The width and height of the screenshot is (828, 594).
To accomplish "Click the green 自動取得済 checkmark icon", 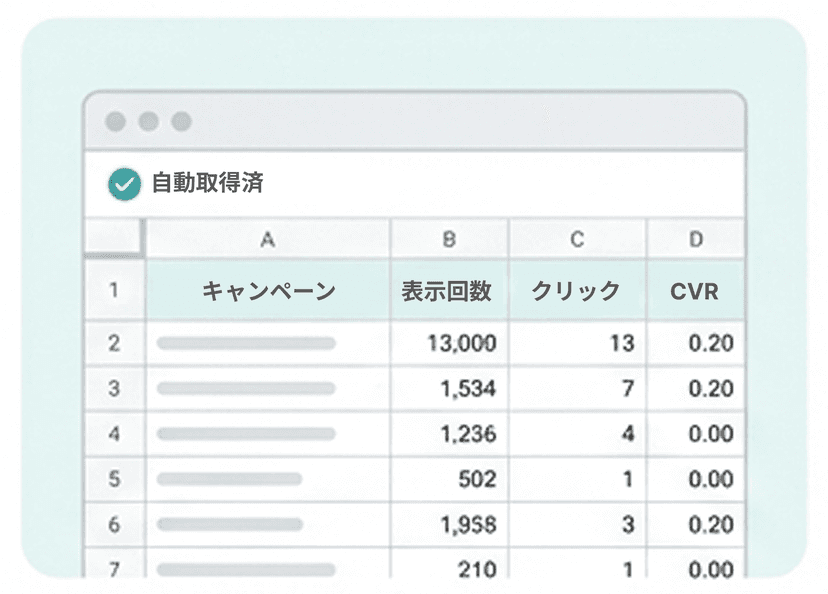I will tap(124, 184).
